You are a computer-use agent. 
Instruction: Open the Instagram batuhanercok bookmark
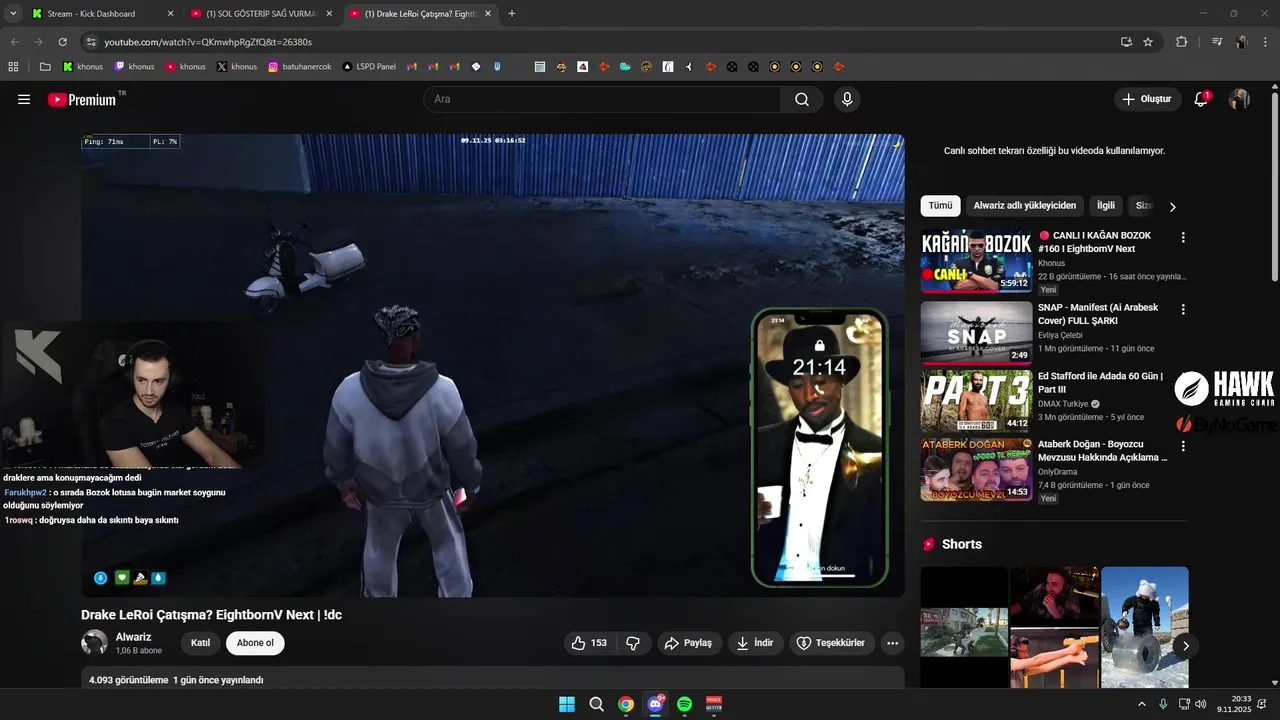(300, 67)
